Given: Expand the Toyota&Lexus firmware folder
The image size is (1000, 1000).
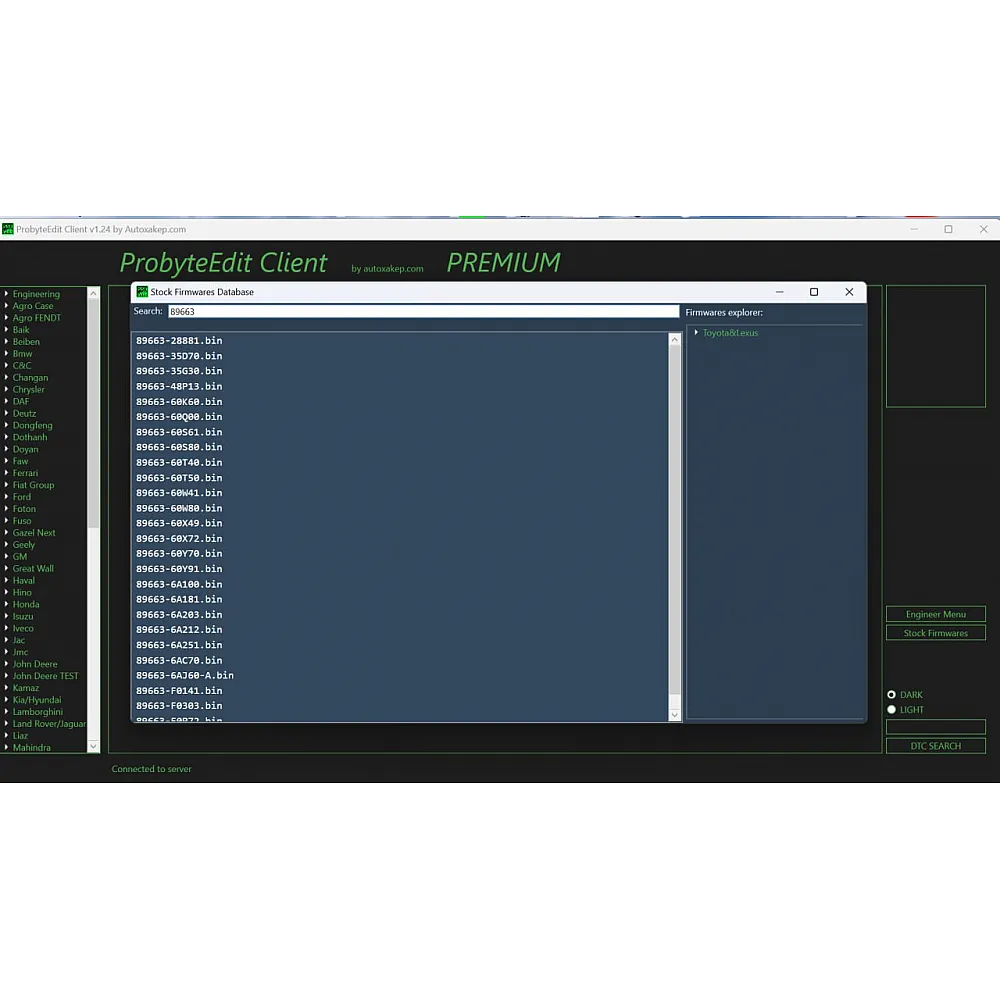Looking at the screenshot, I should [696, 333].
